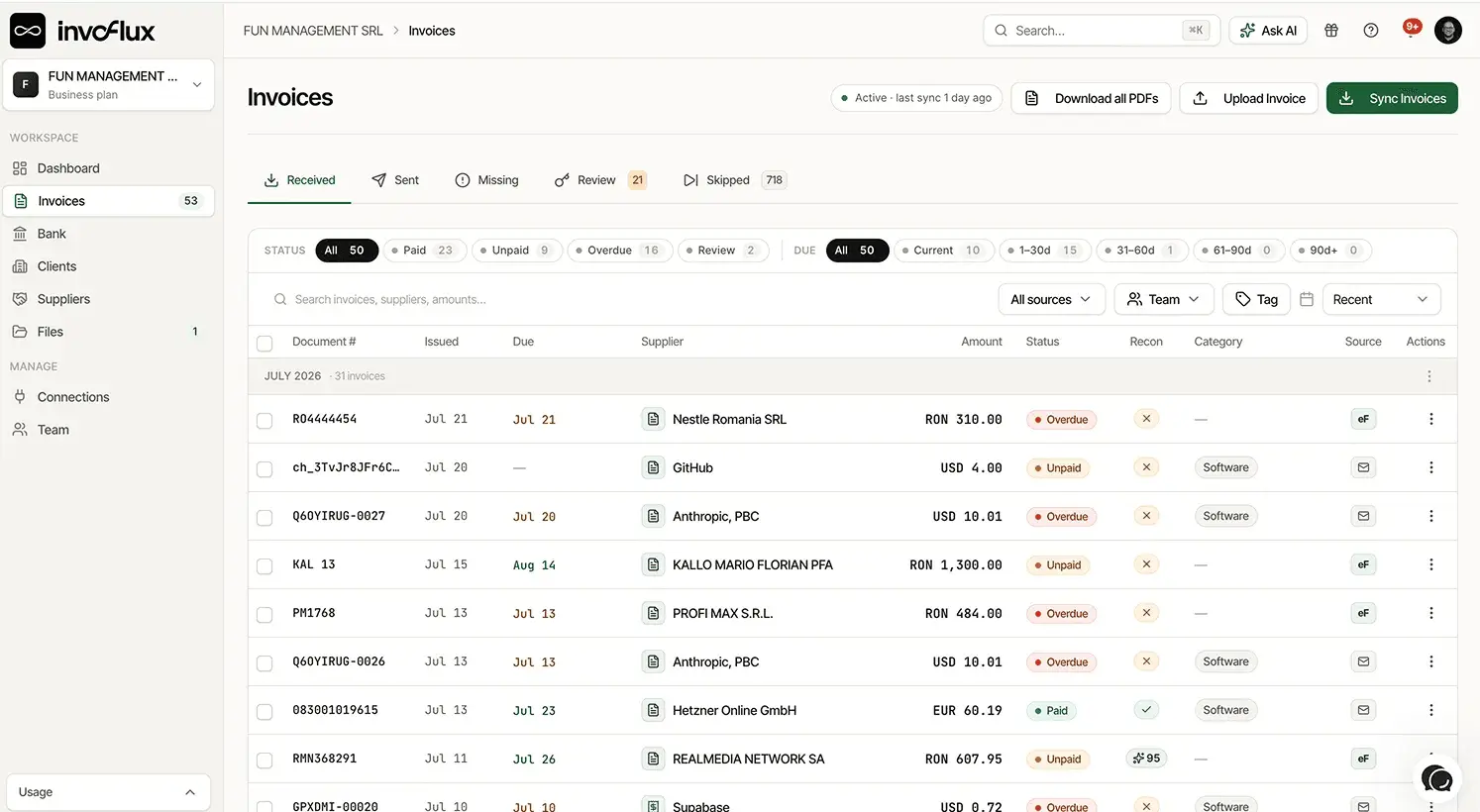This screenshot has width=1480, height=812.
Task: Click email source icon for Hetzner row
Action: click(x=1363, y=710)
